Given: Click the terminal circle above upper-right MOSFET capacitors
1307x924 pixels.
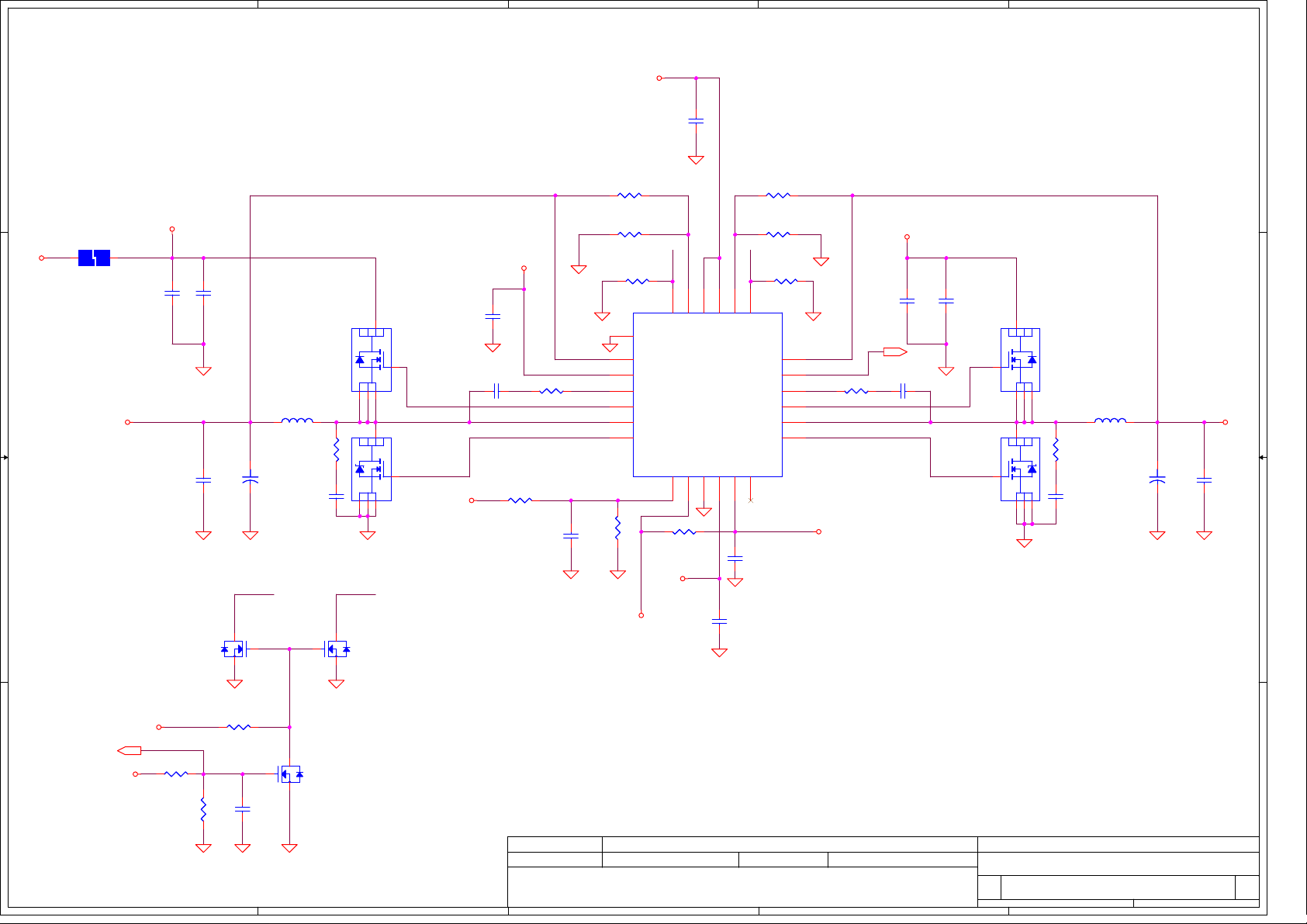Looking at the screenshot, I should click(907, 237).
